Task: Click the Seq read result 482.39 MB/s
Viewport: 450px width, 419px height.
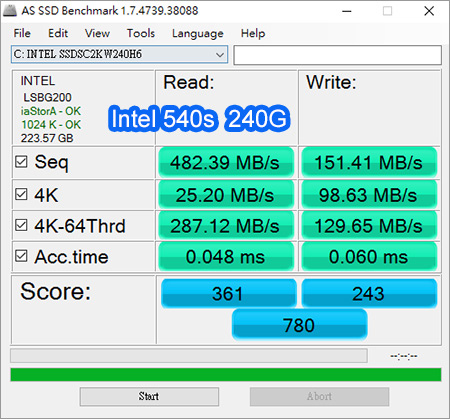Action: click(x=226, y=162)
